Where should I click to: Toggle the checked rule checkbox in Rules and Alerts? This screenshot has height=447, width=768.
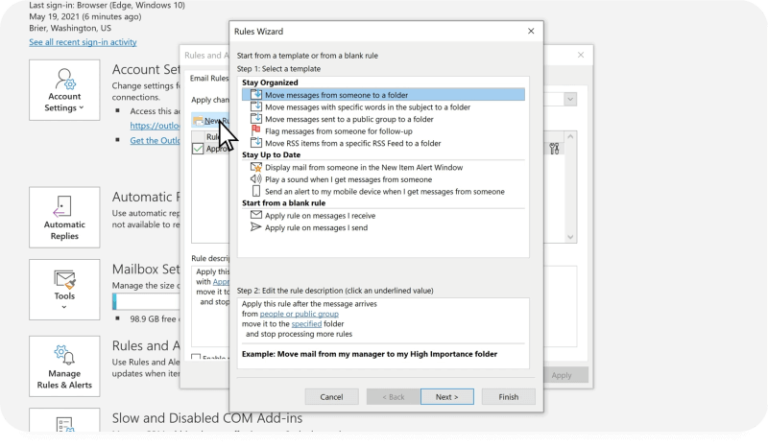[198, 148]
